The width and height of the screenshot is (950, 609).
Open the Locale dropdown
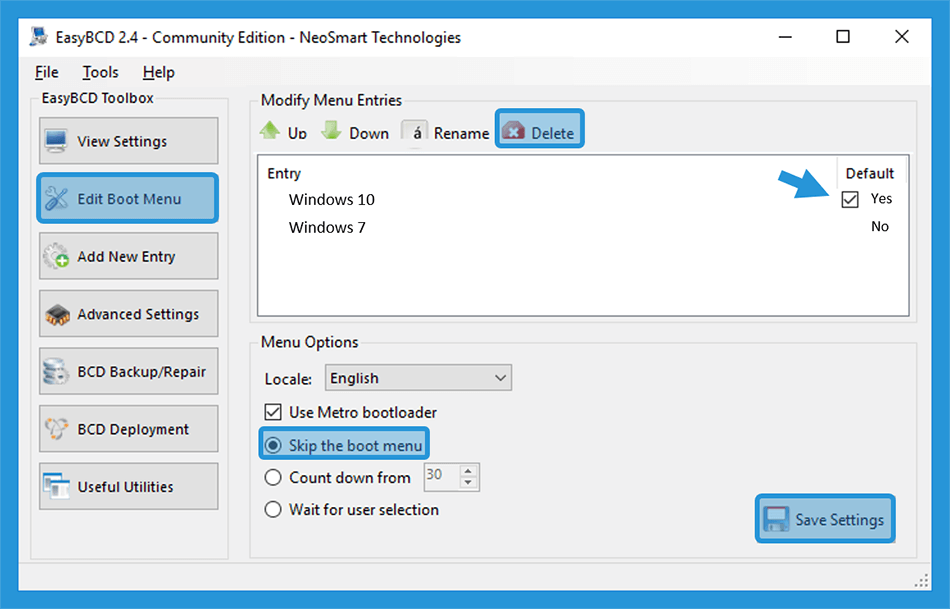click(x=418, y=378)
